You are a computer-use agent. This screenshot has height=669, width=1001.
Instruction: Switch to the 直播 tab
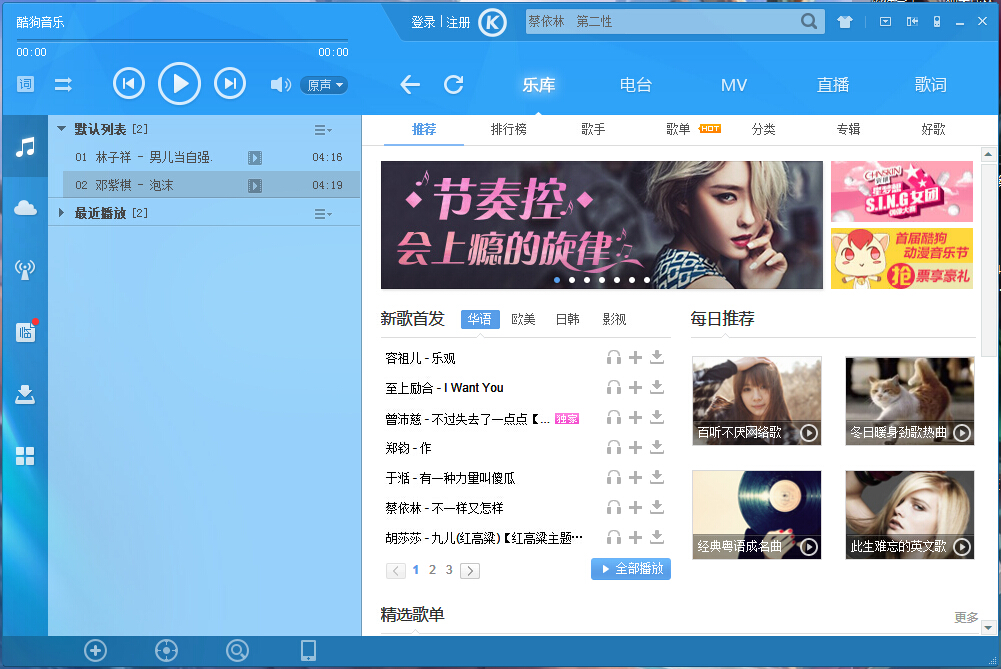click(833, 85)
